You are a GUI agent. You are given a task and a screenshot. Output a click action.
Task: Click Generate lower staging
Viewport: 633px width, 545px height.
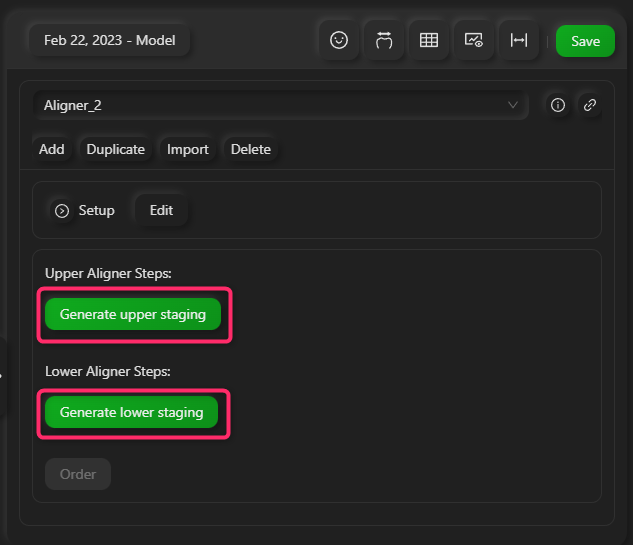tap(132, 412)
